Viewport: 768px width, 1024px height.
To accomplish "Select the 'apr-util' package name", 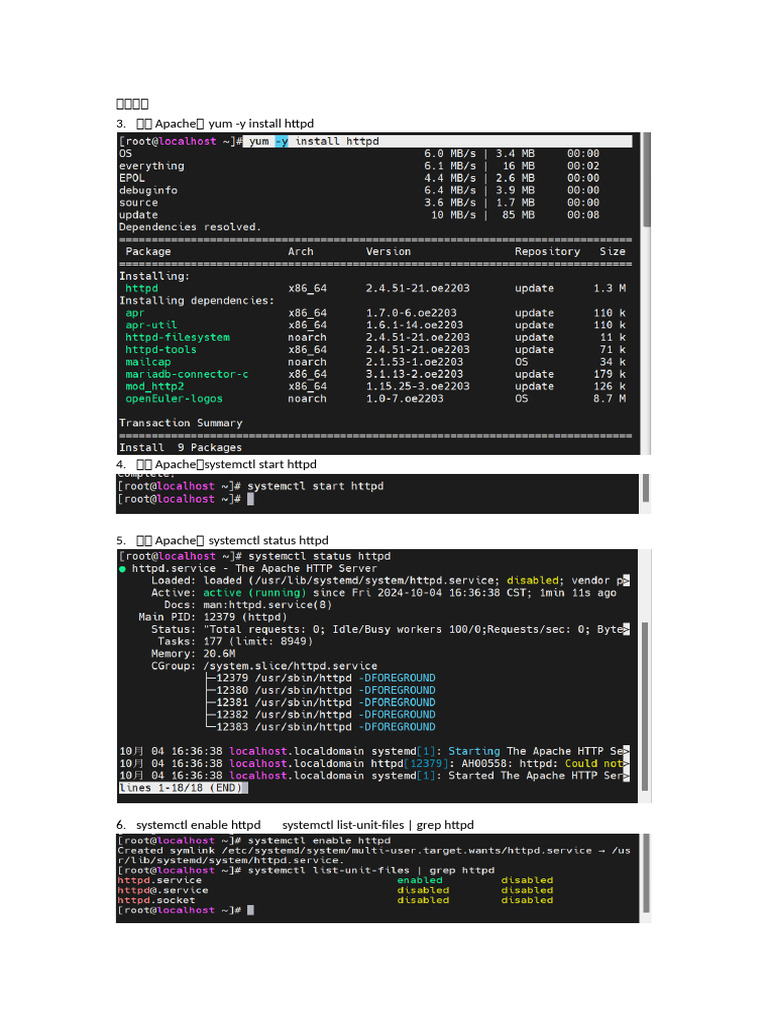I will pos(151,325).
